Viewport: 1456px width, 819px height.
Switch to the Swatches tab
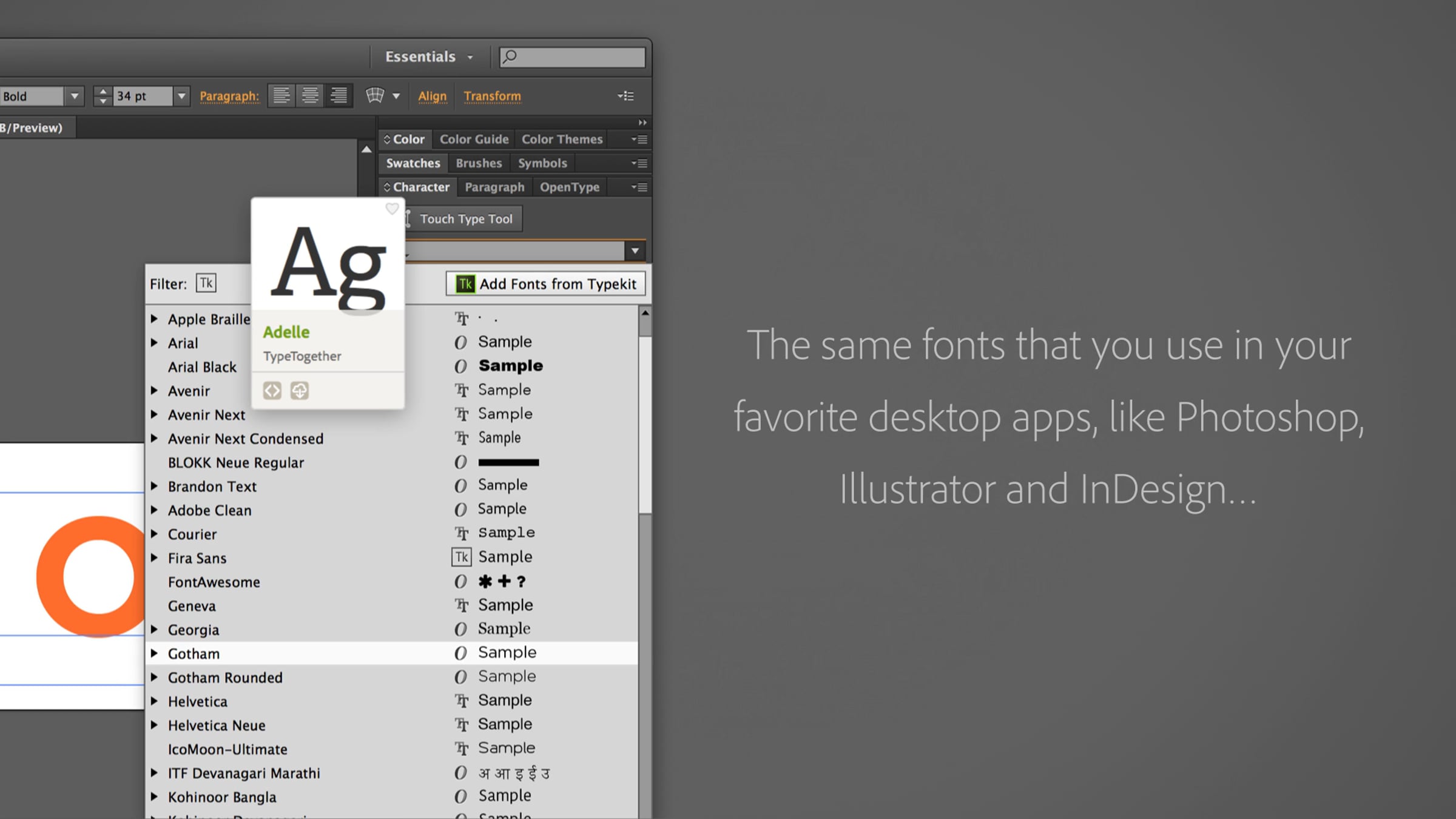(x=413, y=163)
